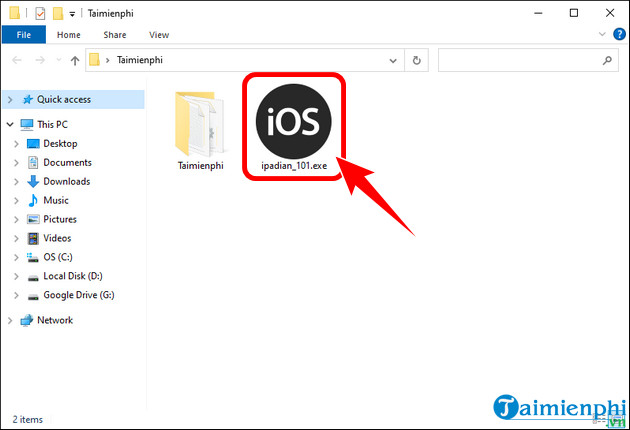630x430 pixels.
Task: Expand the OS (C:) tree node
Action: pyautogui.click(x=16, y=257)
